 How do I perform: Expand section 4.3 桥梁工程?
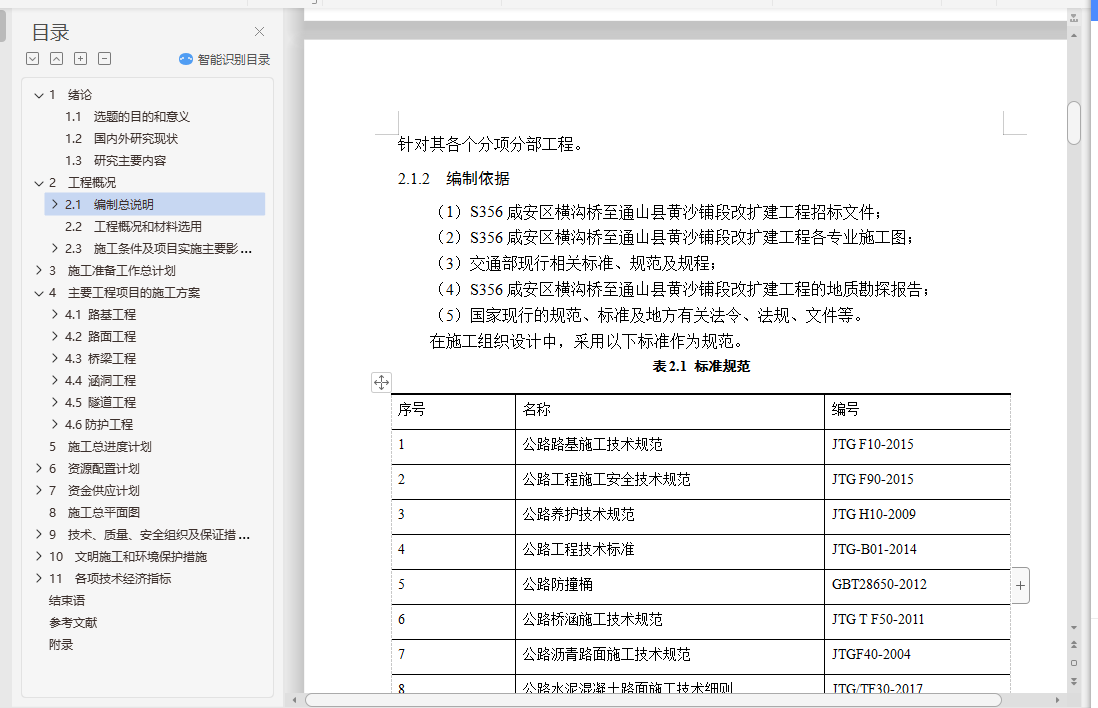55,359
